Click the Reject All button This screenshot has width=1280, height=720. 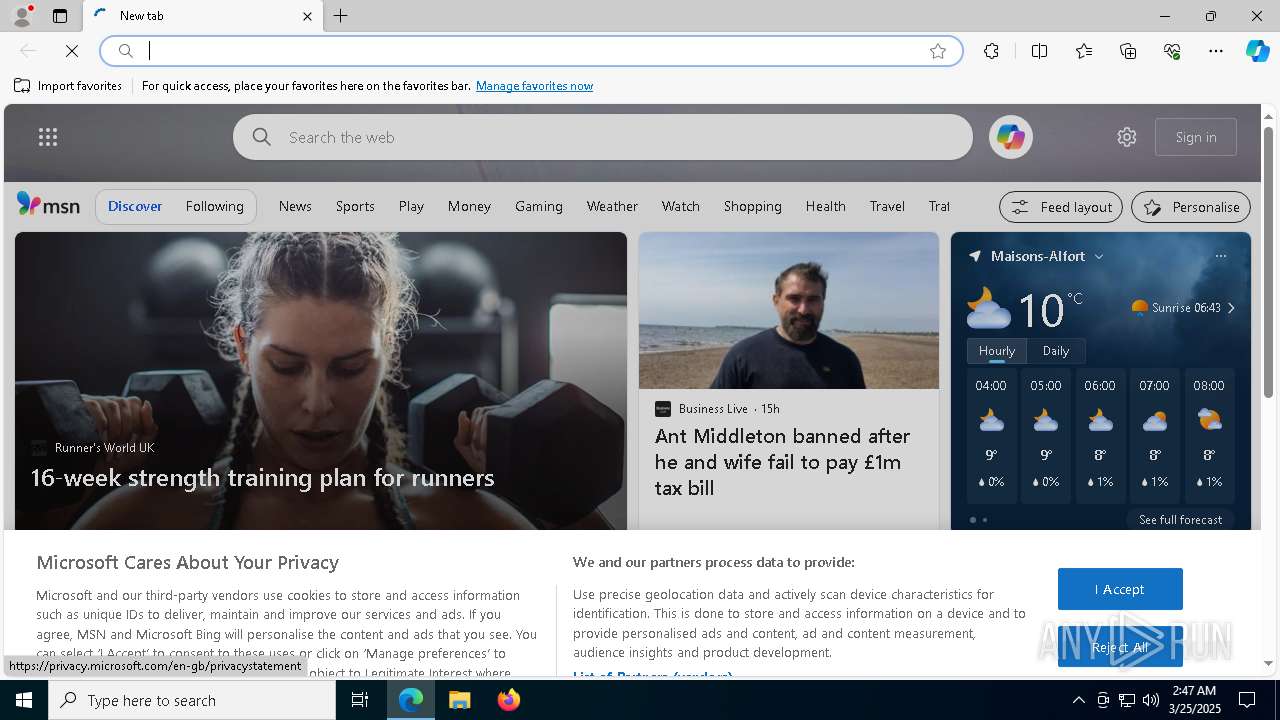[1120, 647]
